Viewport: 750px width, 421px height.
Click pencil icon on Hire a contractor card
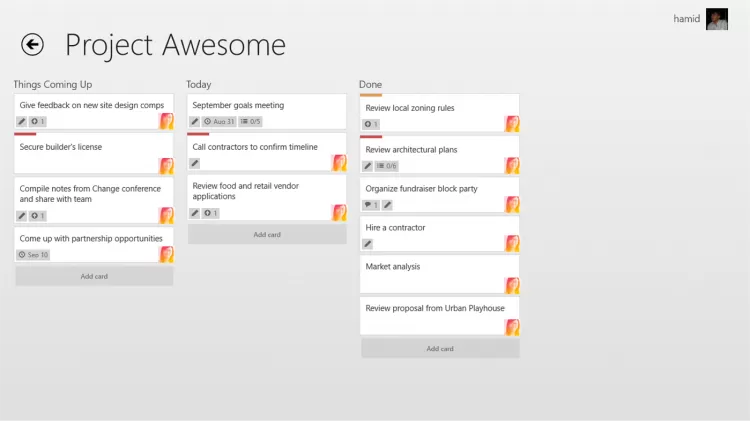(x=367, y=244)
